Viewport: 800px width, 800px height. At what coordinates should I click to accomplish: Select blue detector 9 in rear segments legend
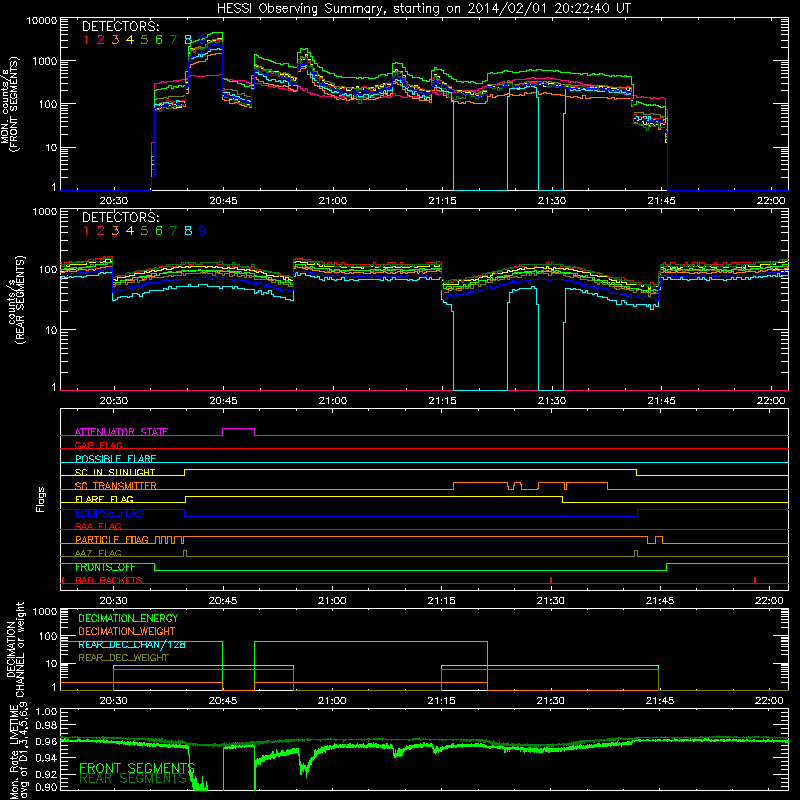pos(203,231)
